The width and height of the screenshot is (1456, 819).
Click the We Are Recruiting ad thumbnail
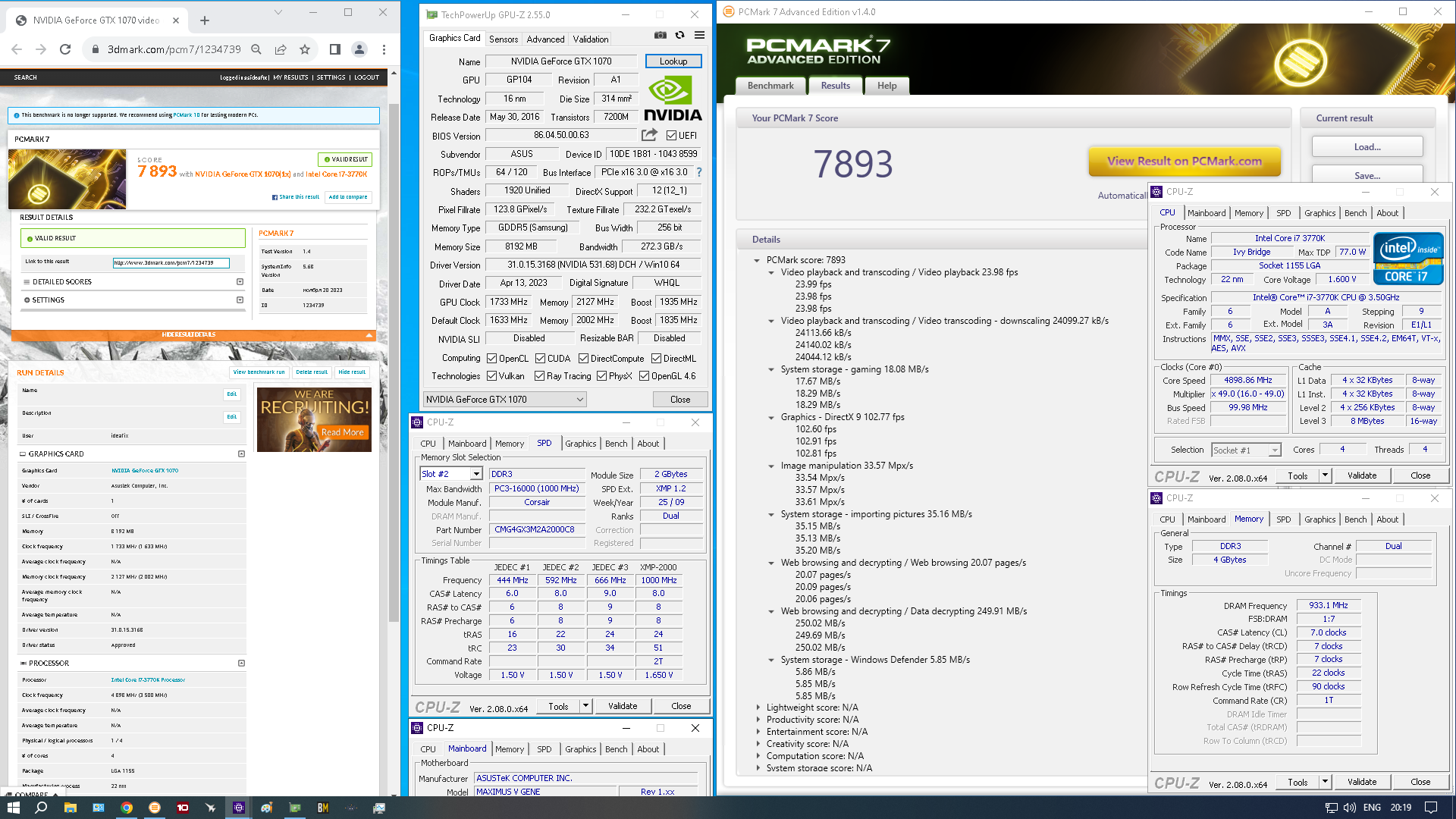[314, 420]
